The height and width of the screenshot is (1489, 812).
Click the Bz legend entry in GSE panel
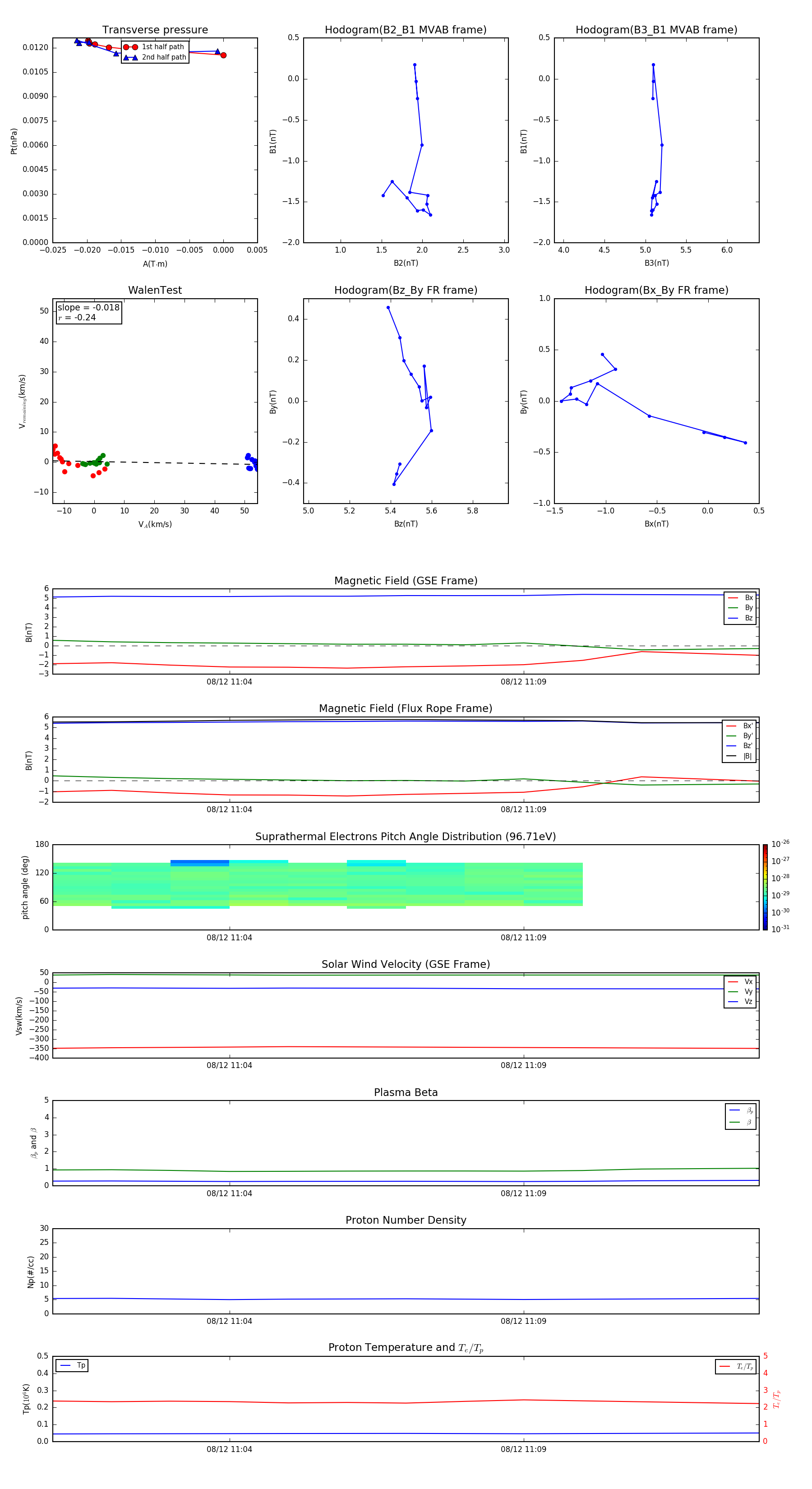(x=740, y=618)
